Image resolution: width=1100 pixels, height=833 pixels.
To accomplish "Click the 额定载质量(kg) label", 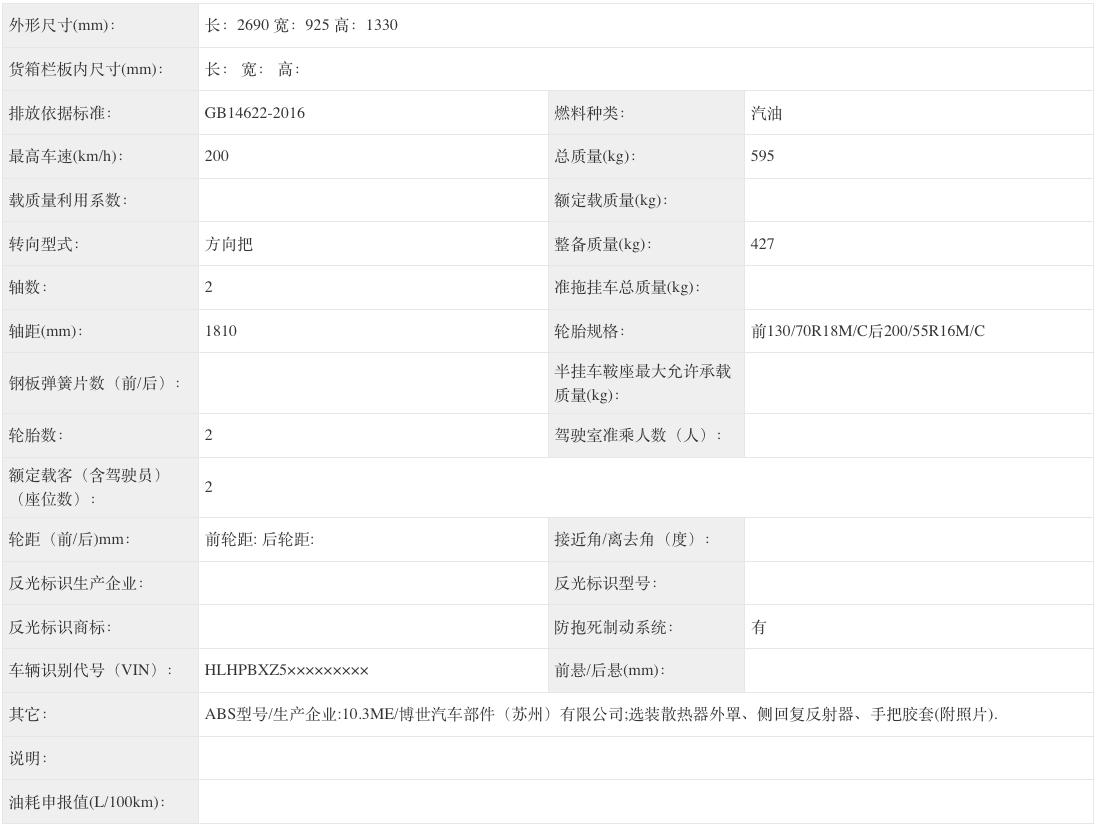I will coord(610,200).
